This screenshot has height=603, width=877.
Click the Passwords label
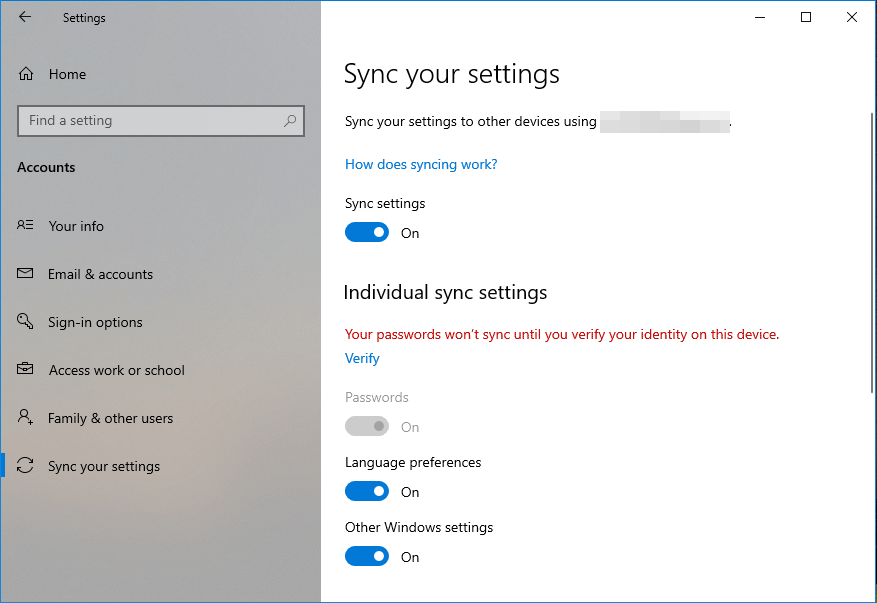point(376,397)
